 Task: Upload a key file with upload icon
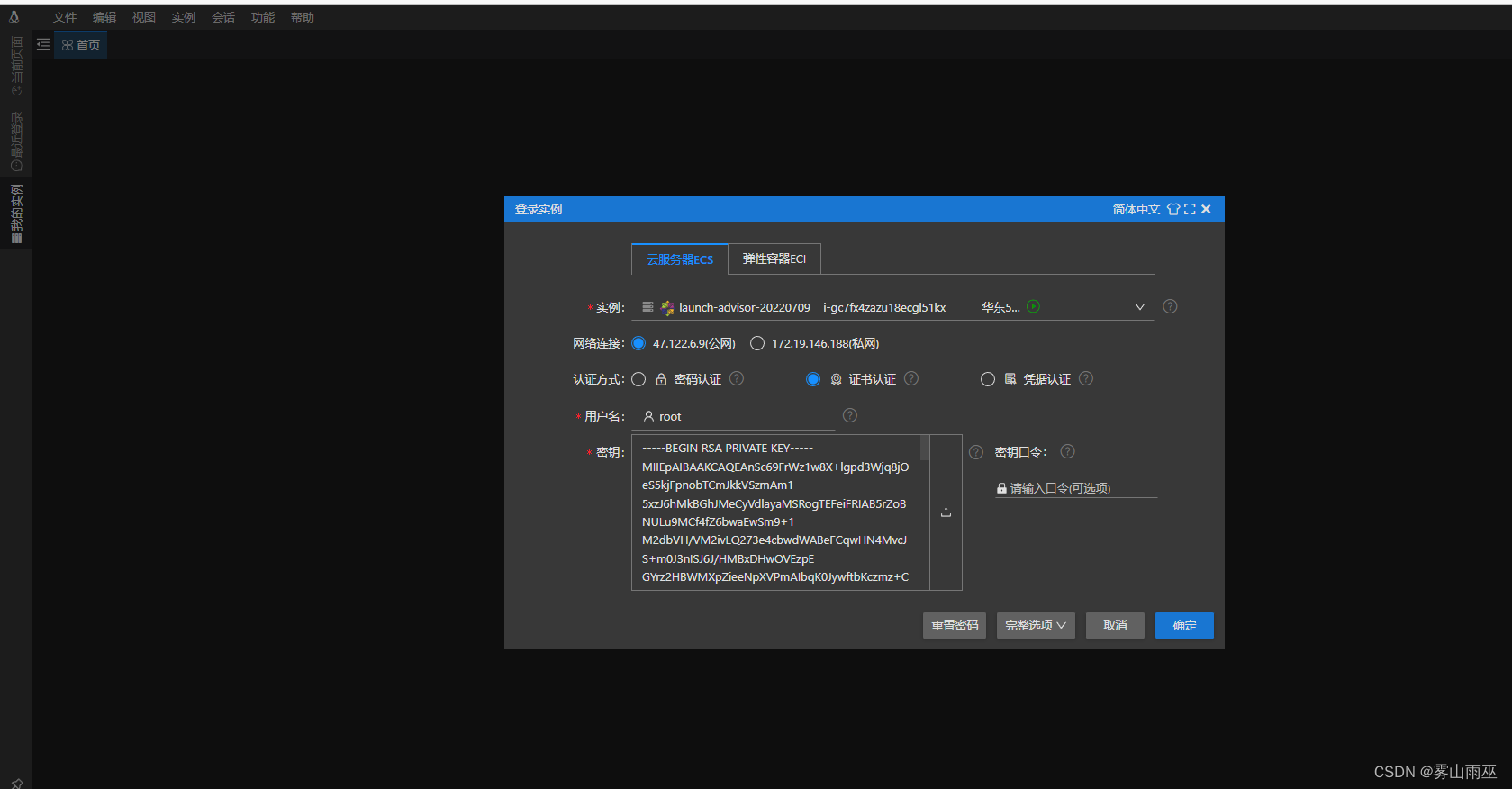(946, 512)
